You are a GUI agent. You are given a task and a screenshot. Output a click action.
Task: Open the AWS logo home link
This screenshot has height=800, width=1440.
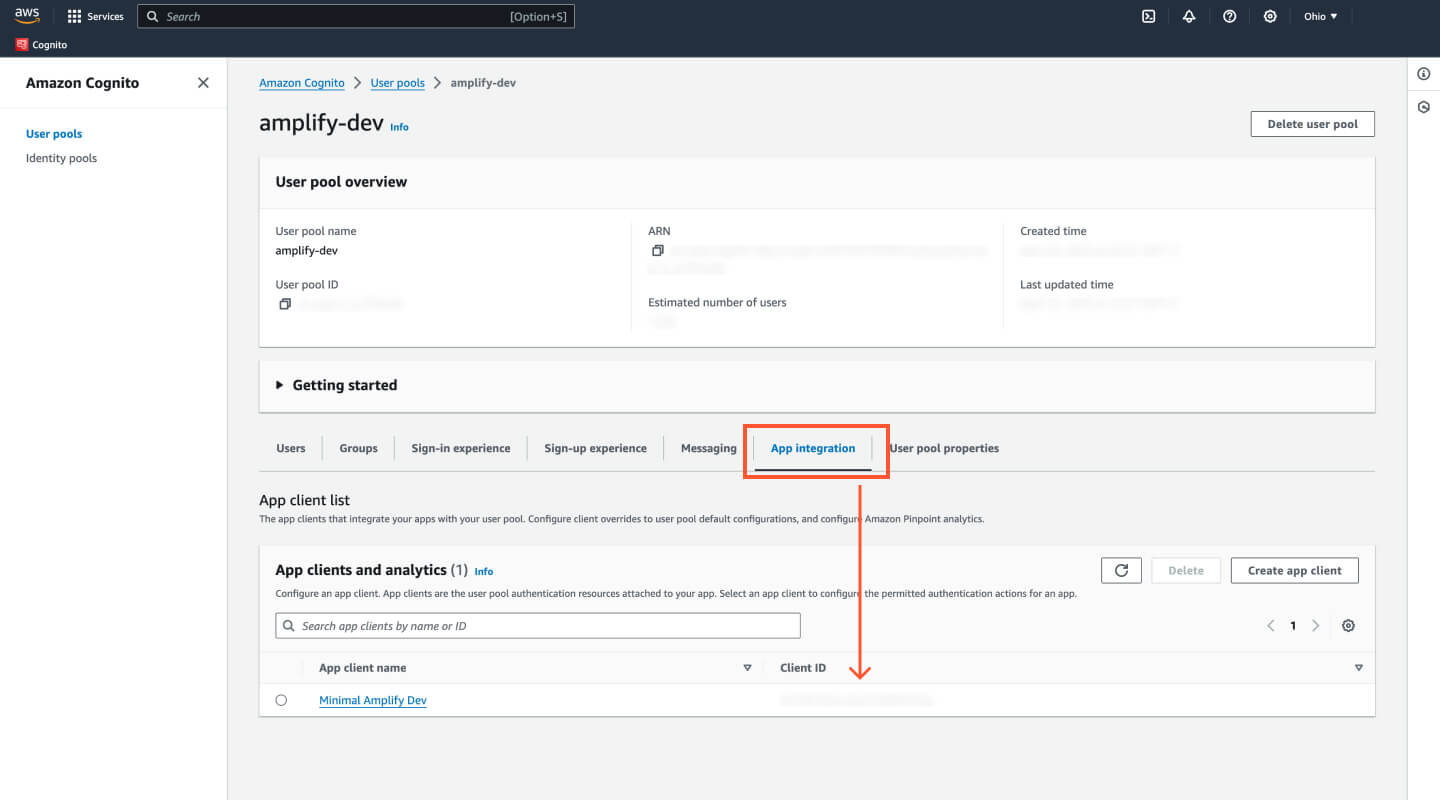(x=27, y=16)
